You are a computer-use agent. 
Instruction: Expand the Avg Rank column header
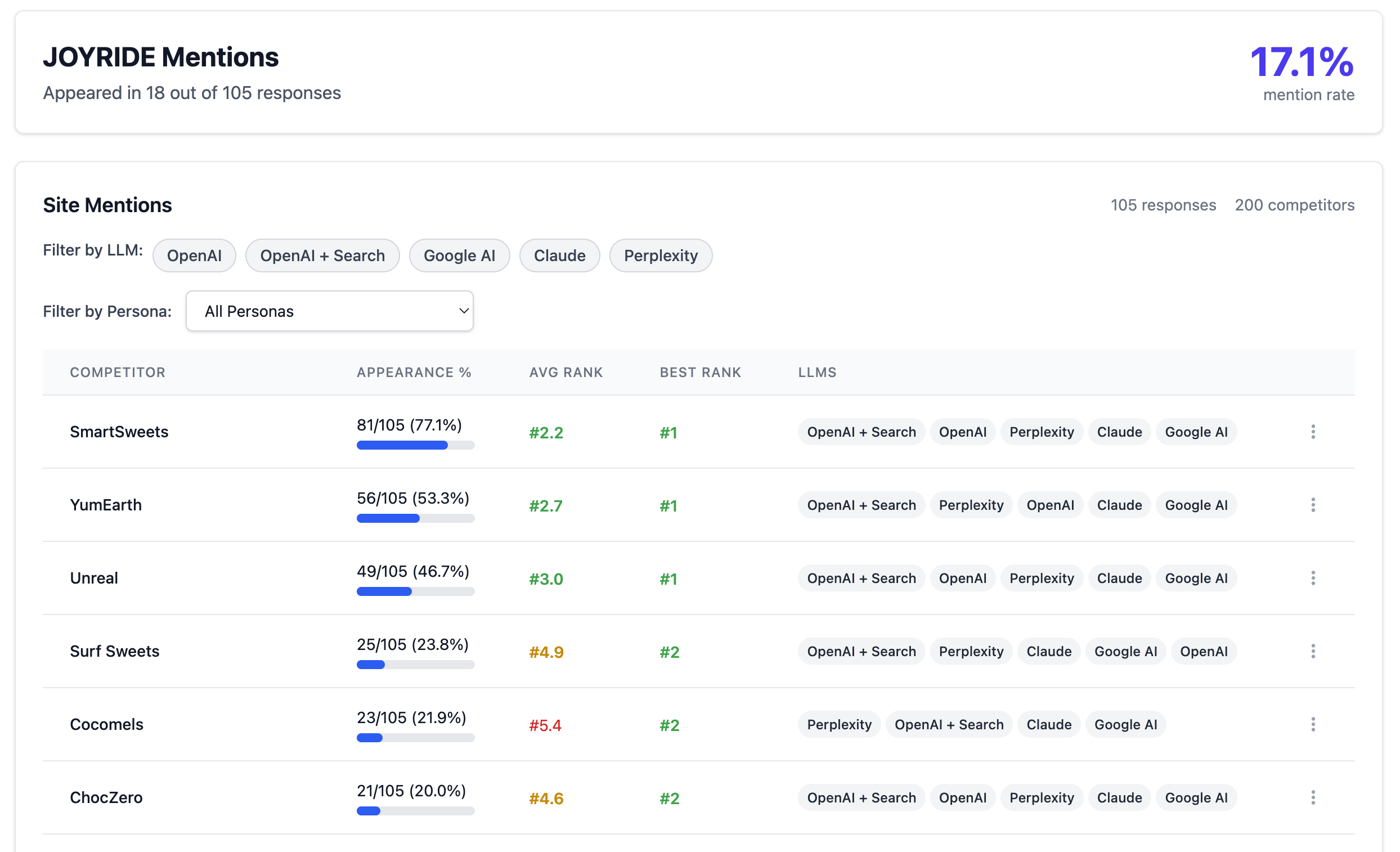click(566, 373)
